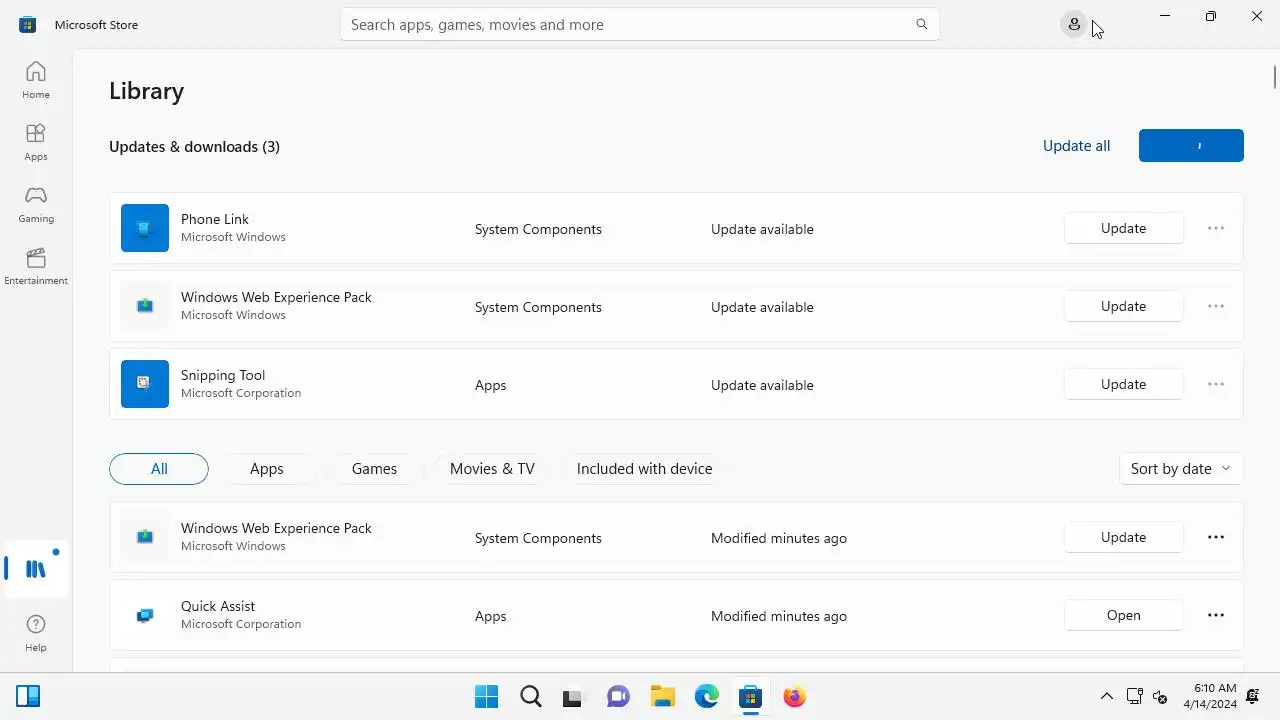Click the Quick Assist title text

pos(218,606)
